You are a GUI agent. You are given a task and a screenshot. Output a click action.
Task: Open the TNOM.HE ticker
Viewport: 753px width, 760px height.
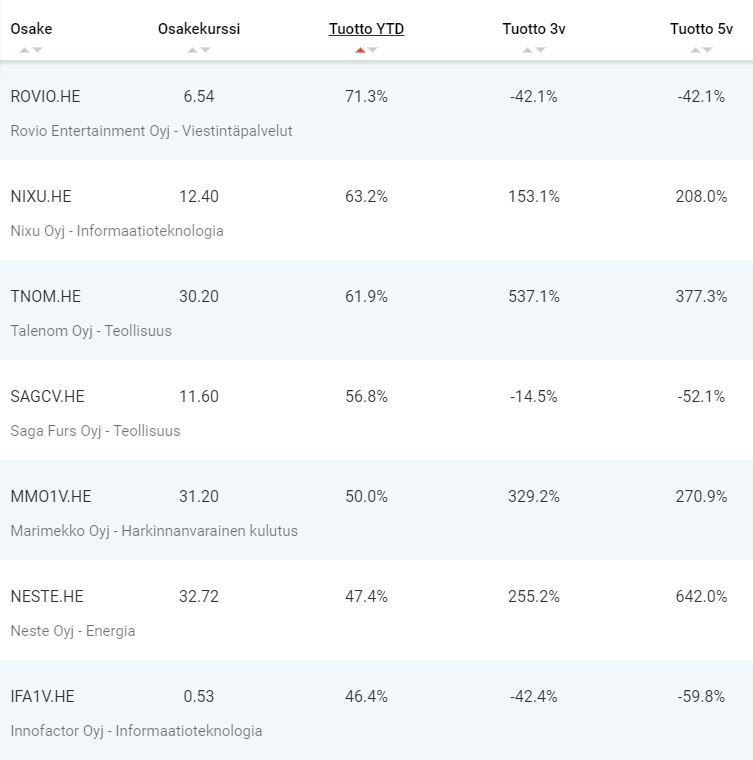tap(45, 296)
